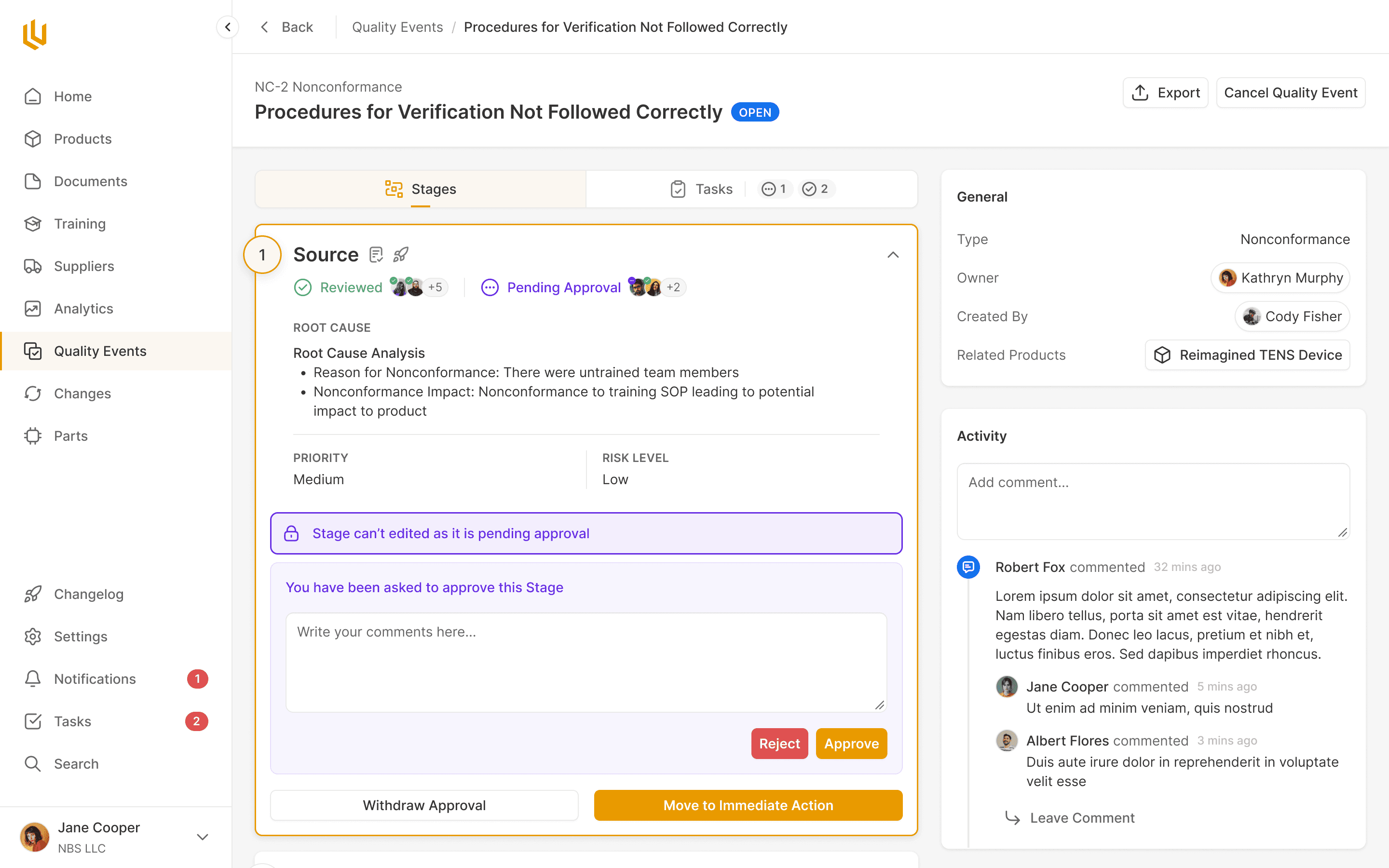Click the completed tasks count badge
1389x868 pixels.
(x=816, y=189)
